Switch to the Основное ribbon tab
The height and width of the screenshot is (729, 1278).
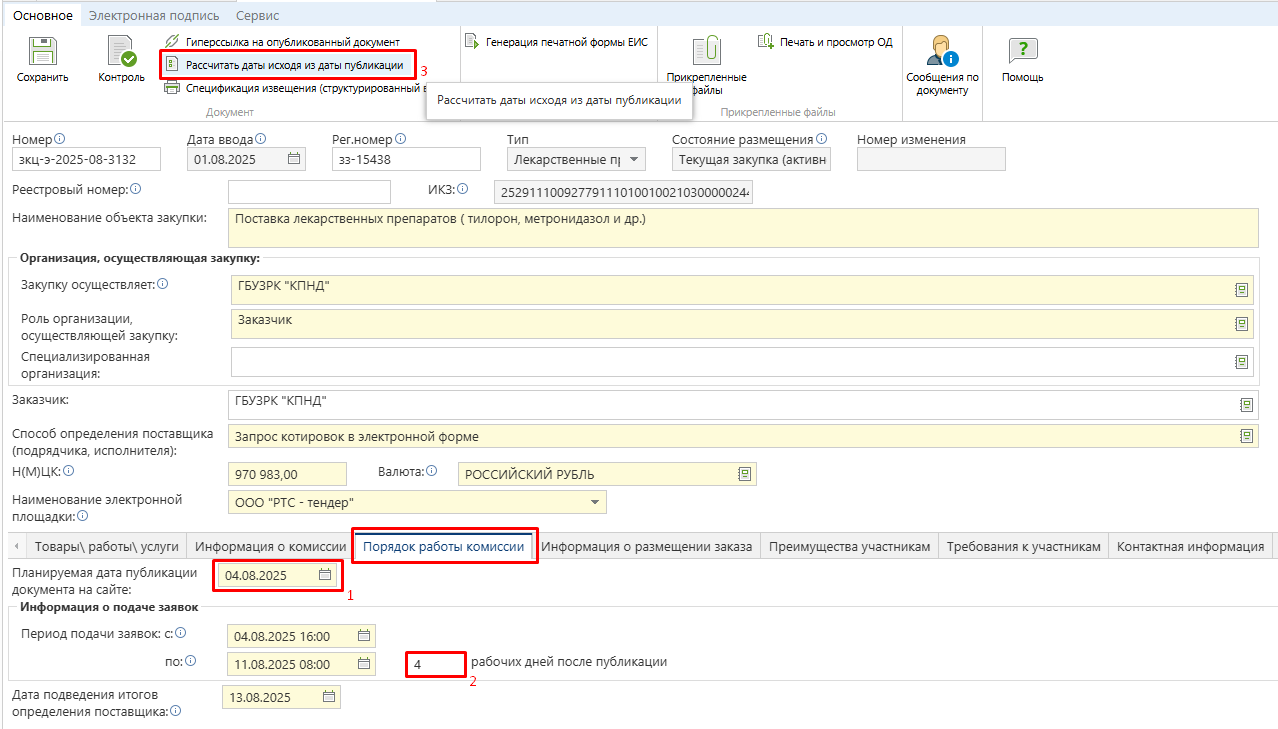[43, 15]
